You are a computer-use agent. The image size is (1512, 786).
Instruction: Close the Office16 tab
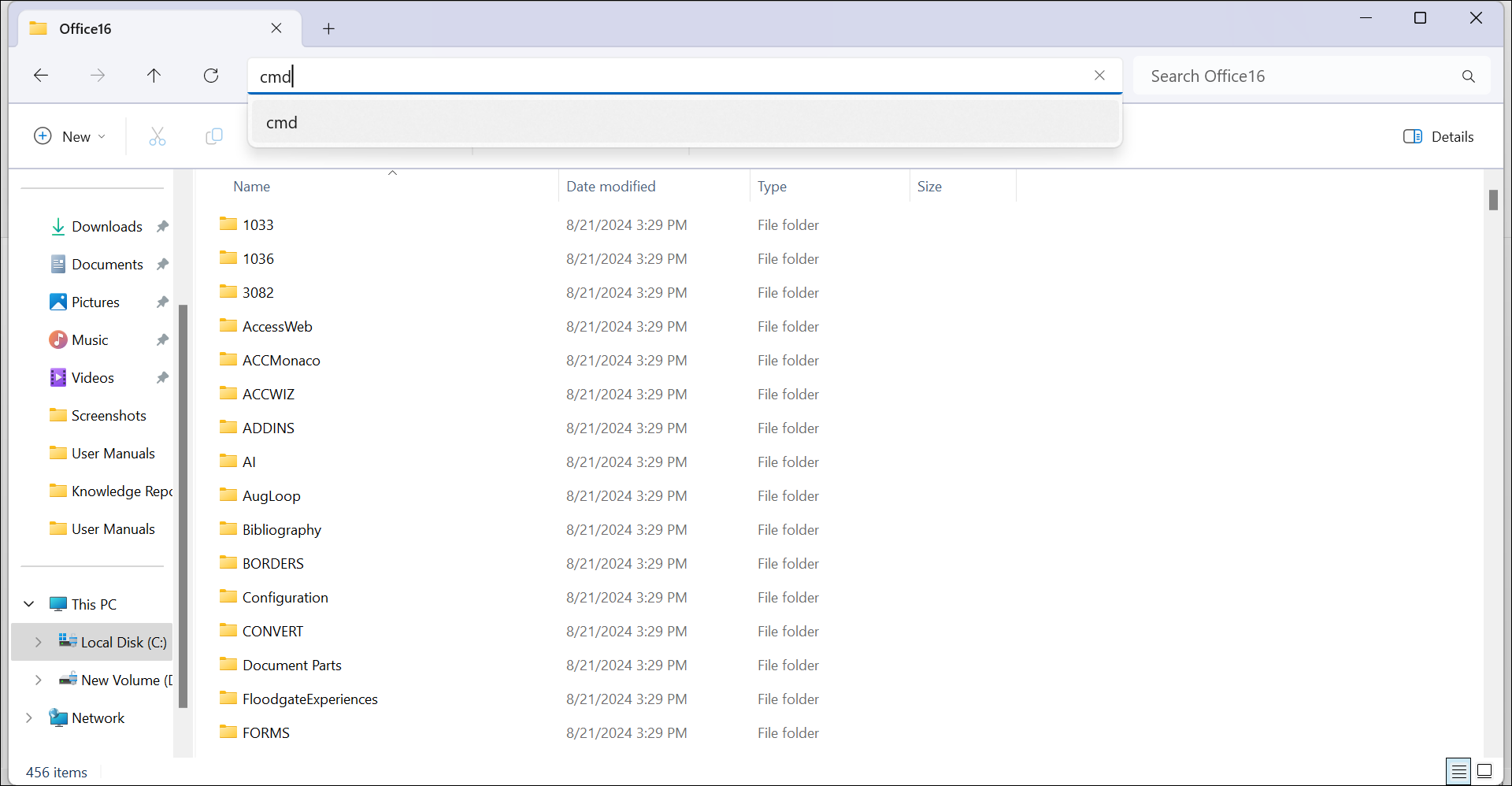276,28
